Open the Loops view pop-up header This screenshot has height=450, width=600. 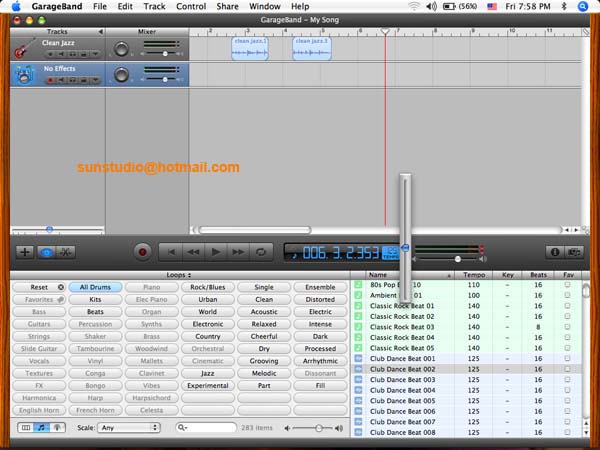[x=179, y=275]
